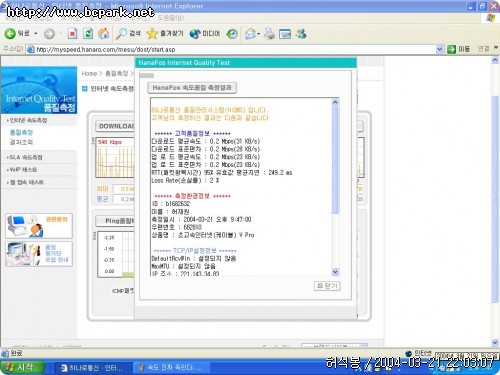This screenshot has width=500, height=375.
Task: Click the Loss Rate result line
Action: click(185, 180)
